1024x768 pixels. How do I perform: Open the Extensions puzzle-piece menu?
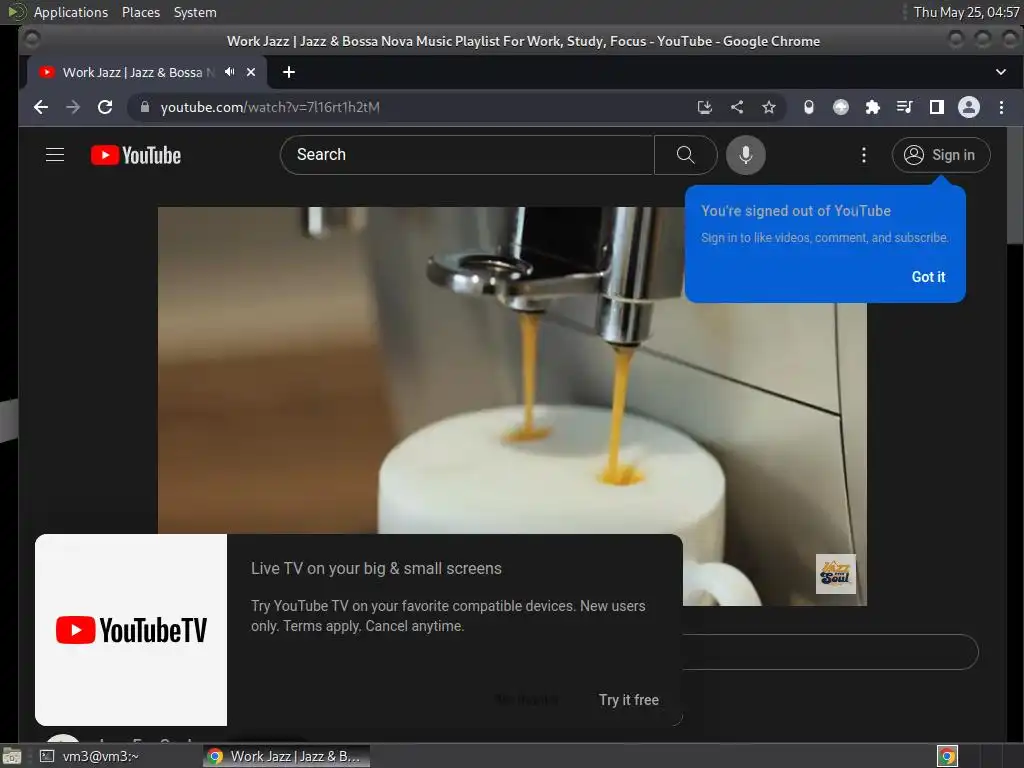click(872, 107)
